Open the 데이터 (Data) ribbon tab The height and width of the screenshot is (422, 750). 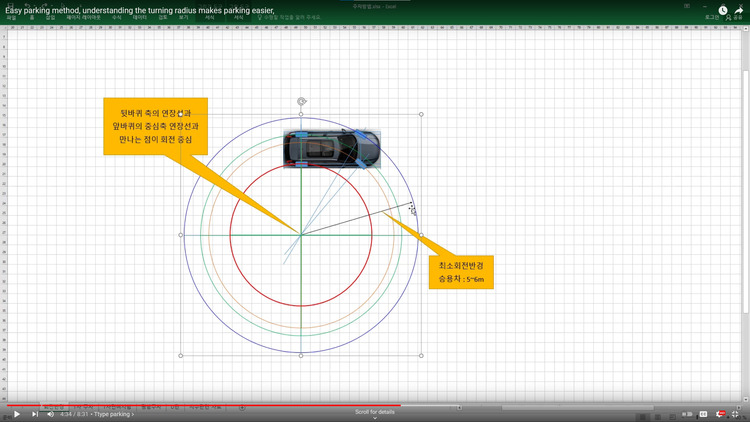click(x=140, y=18)
